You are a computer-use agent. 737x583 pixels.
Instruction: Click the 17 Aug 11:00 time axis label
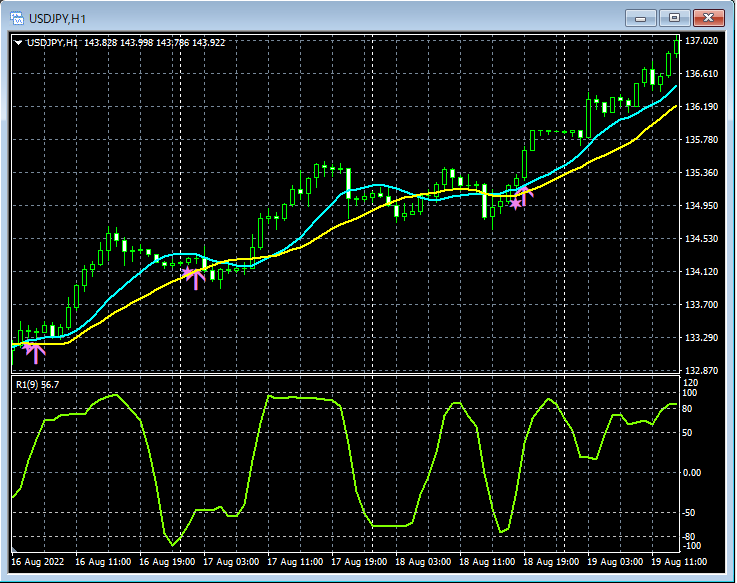295,562
